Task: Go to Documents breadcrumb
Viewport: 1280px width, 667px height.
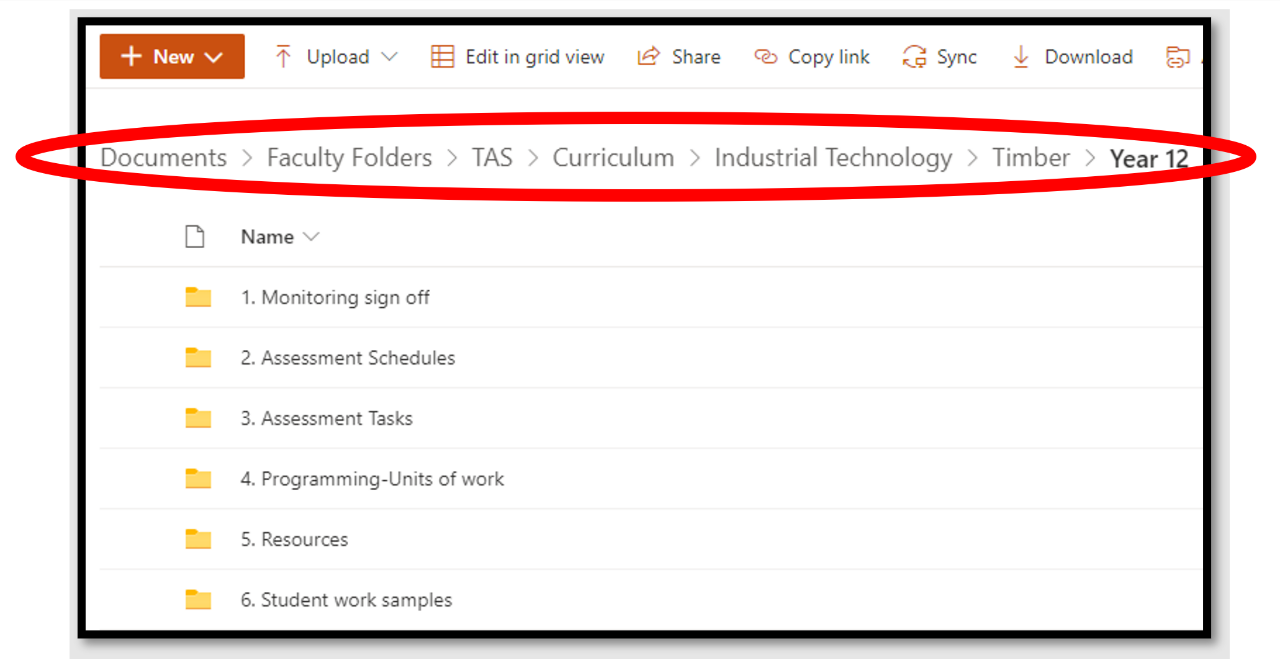Action: tap(164, 158)
